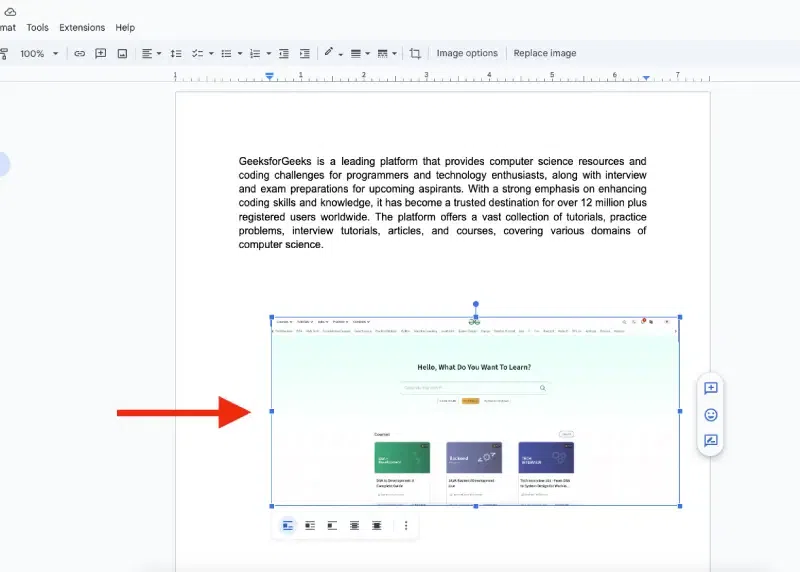Click the border color pencil icon

tap(329, 53)
